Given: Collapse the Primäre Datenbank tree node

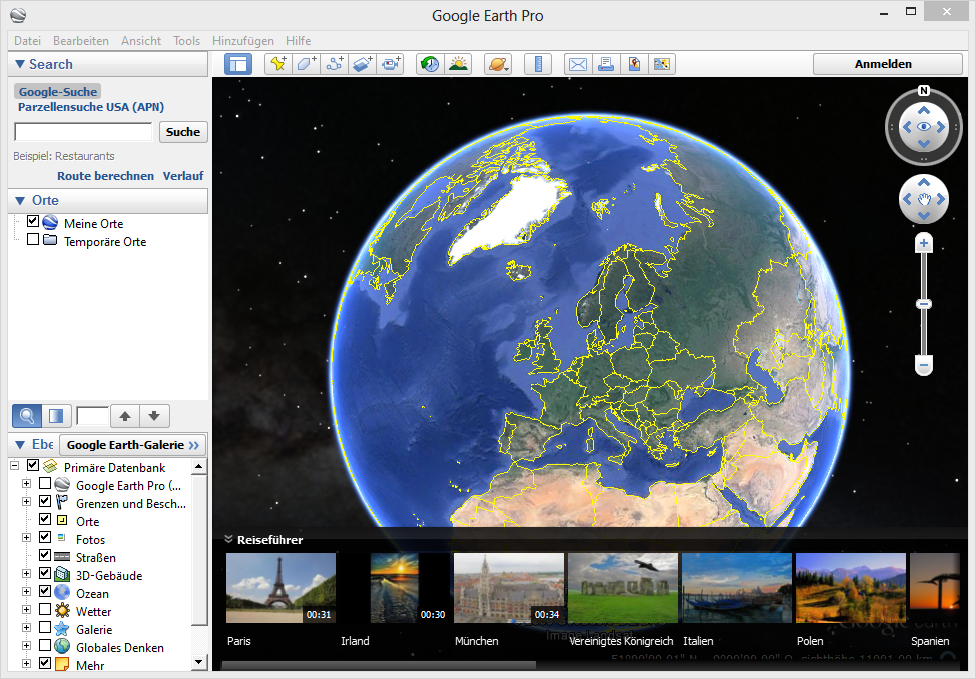Looking at the screenshot, I should (x=14, y=466).
